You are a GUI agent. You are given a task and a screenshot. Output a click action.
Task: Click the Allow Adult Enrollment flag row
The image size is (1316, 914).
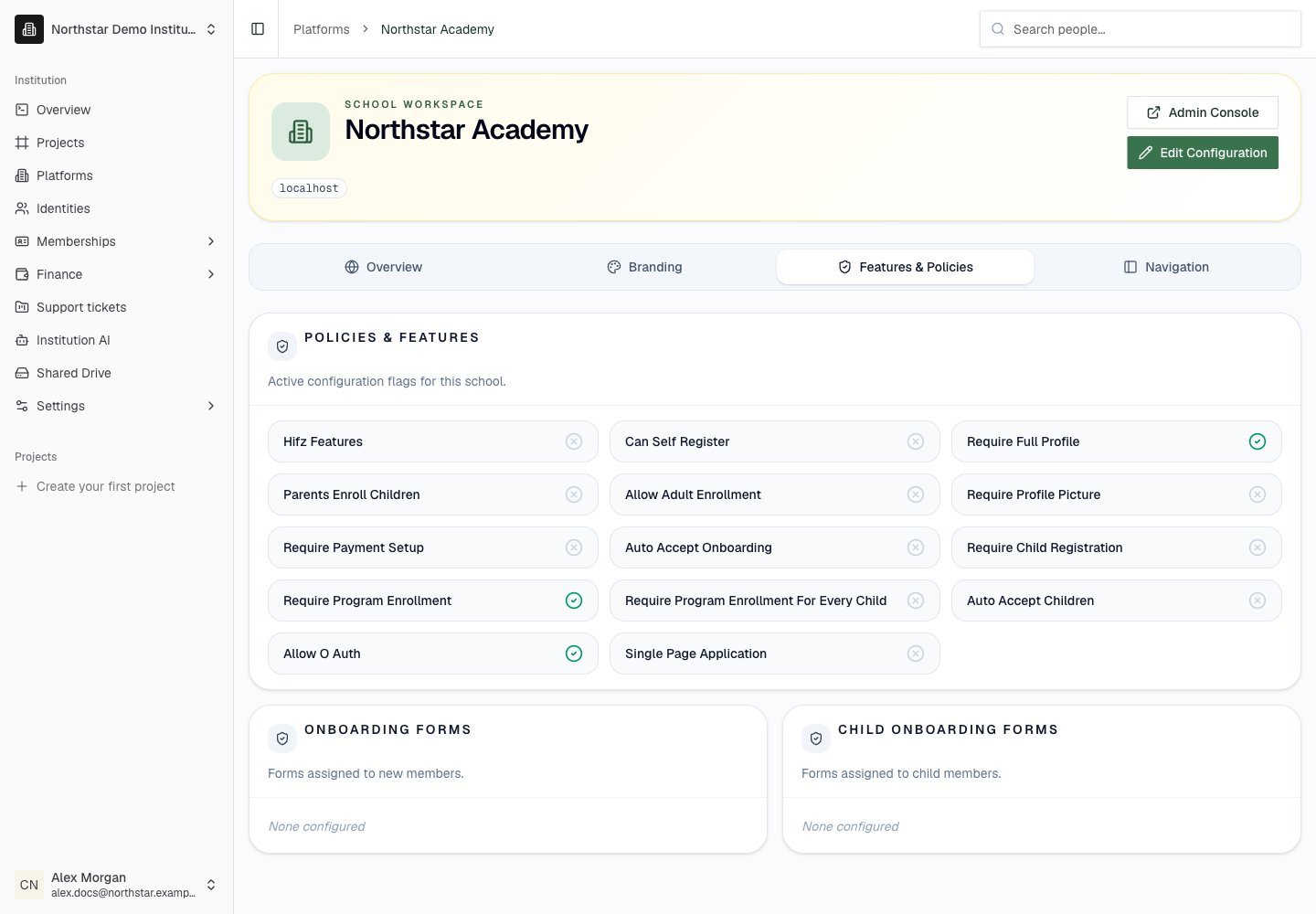point(775,494)
